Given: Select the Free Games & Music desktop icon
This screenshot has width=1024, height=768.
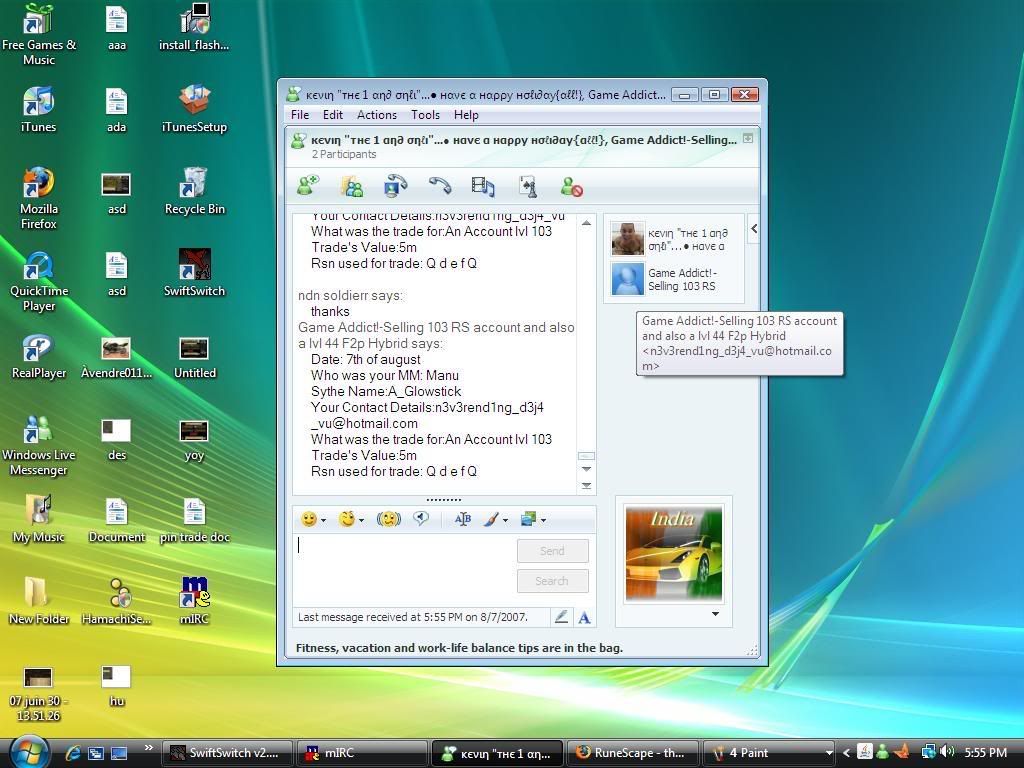Looking at the screenshot, I should [x=39, y=35].
